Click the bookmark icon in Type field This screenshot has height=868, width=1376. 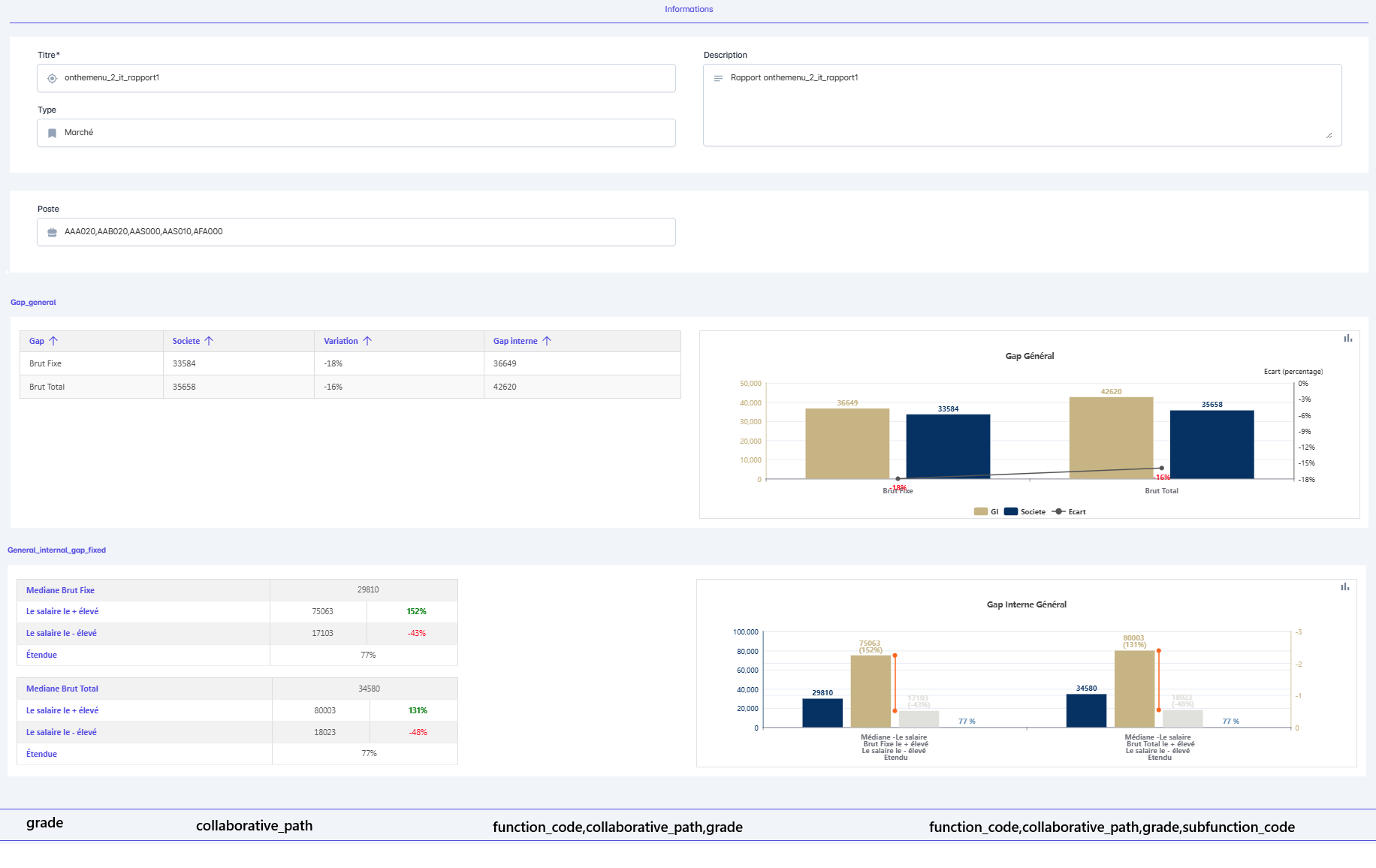click(x=53, y=133)
